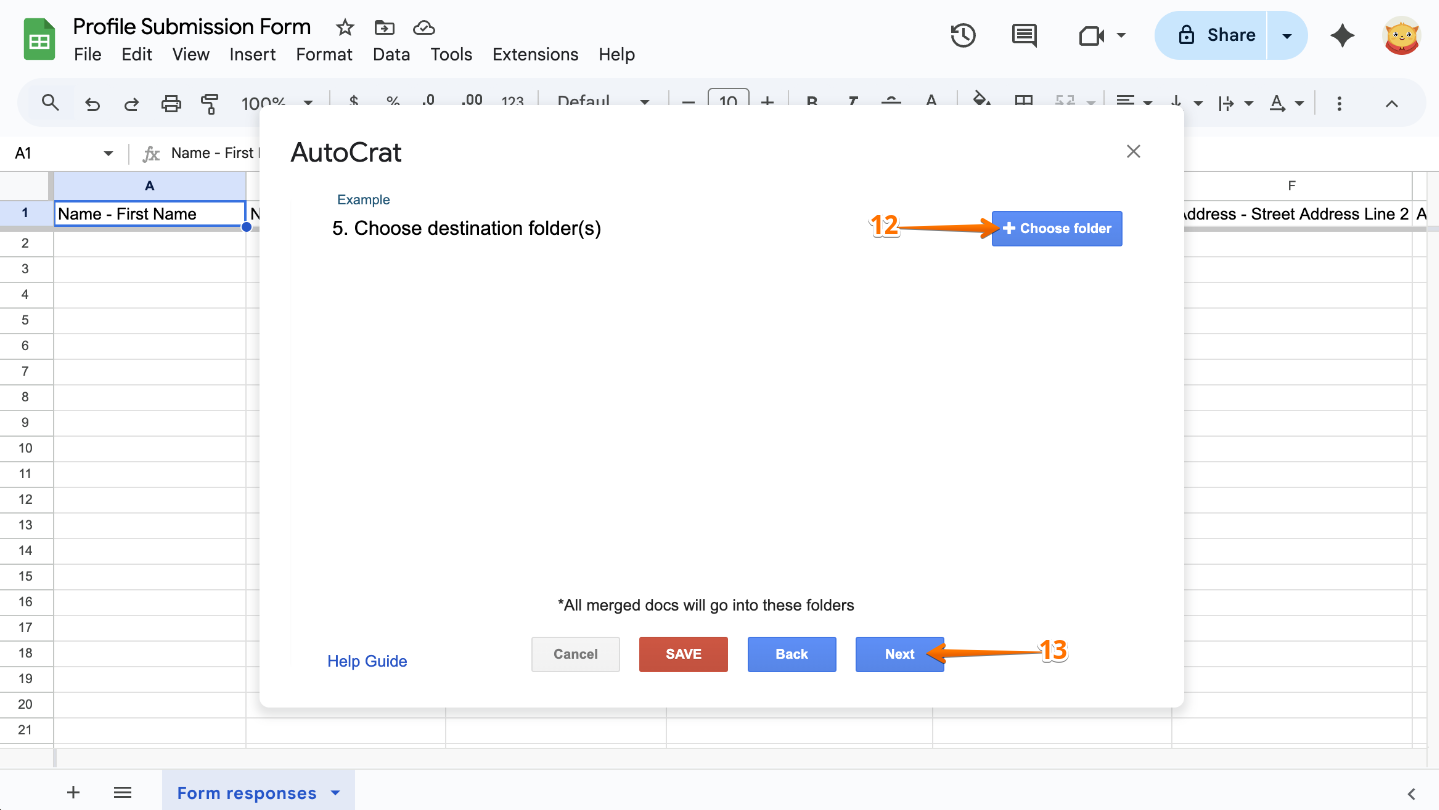The height and width of the screenshot is (810, 1439).
Task: Toggle bold formatting
Action: click(811, 103)
